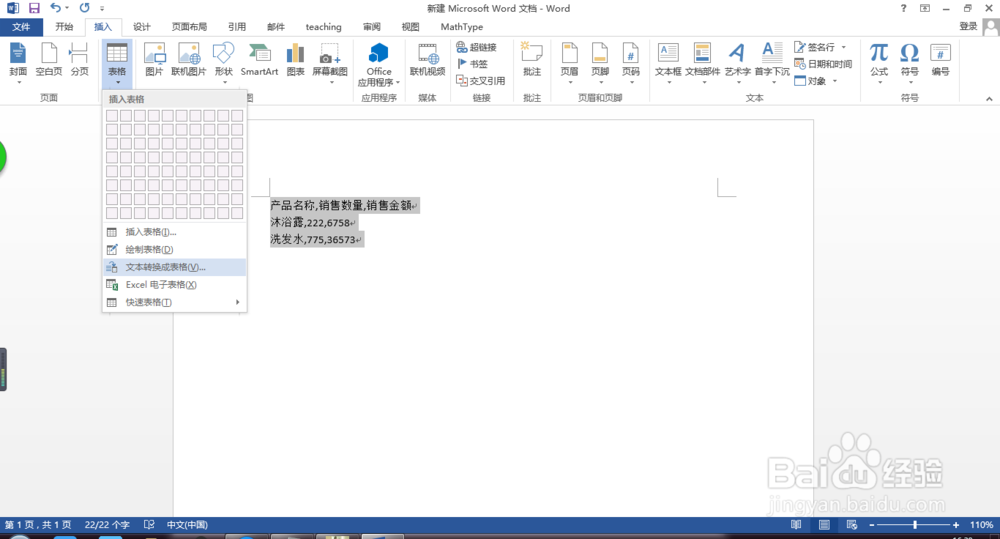1000x539 pixels.
Task: Click the Undo arrow icon
Action: 55,8
